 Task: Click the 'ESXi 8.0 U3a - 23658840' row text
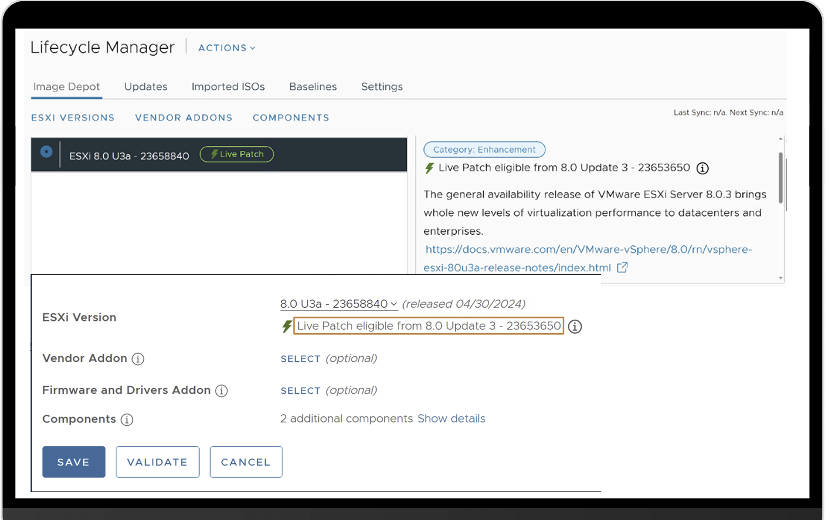tap(129, 156)
